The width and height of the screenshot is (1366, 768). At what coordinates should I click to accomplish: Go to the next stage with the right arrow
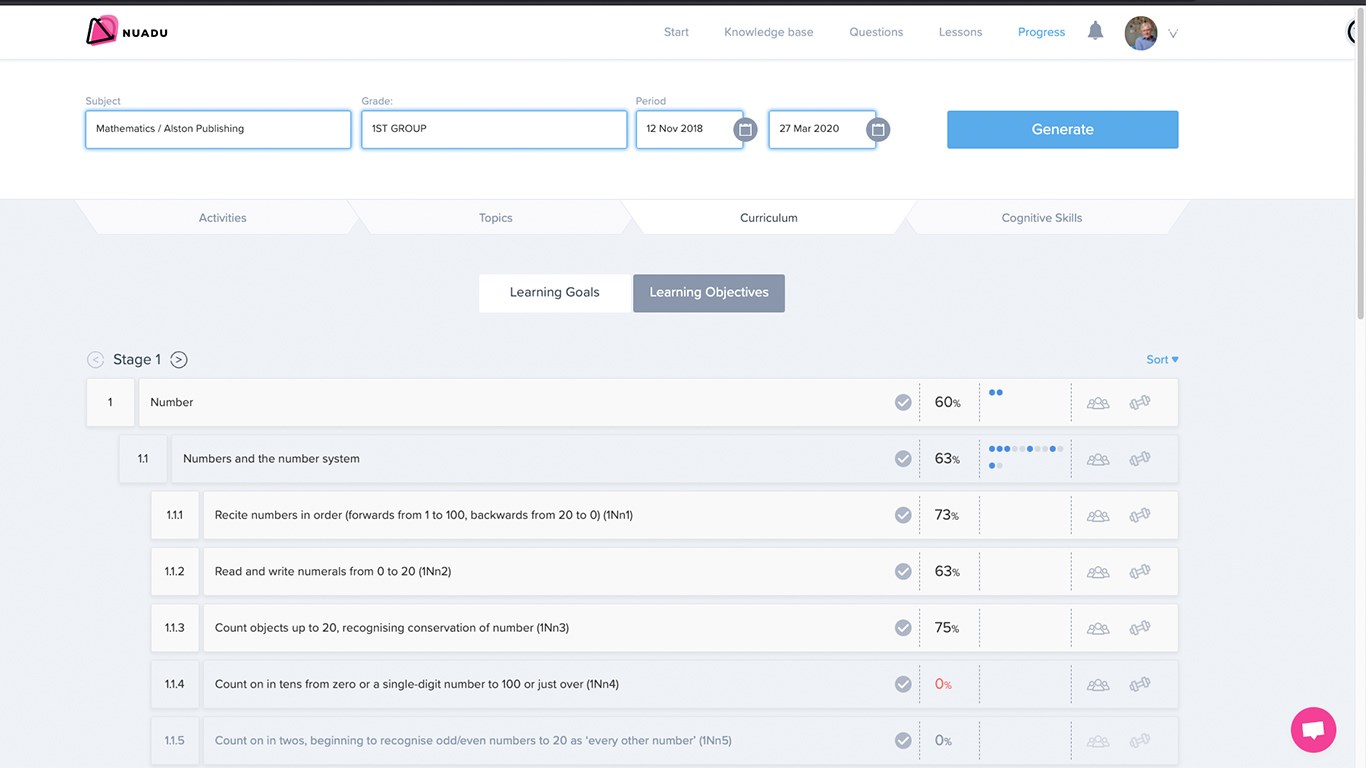coord(179,360)
